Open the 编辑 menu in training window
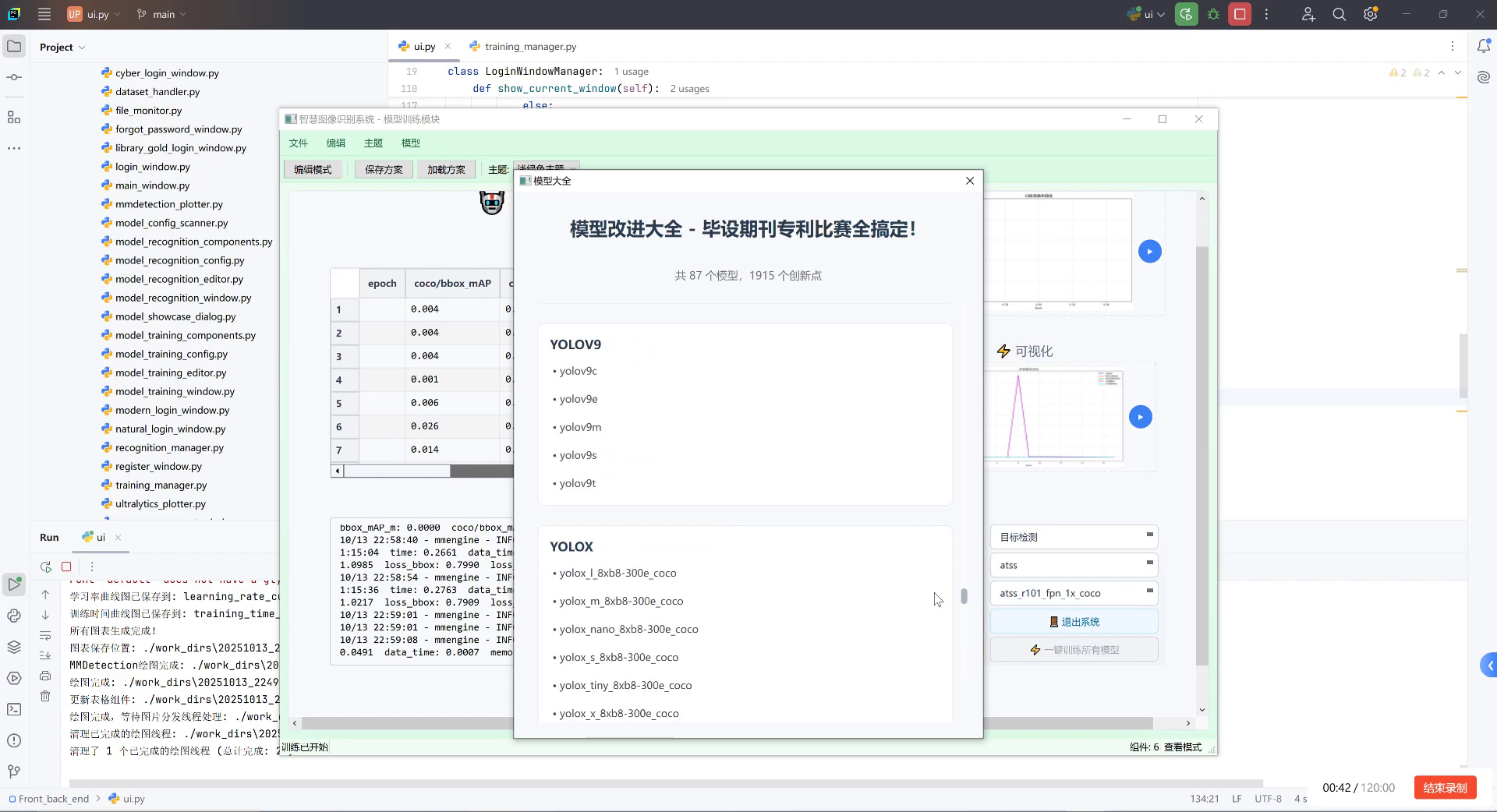1497x812 pixels. [336, 143]
